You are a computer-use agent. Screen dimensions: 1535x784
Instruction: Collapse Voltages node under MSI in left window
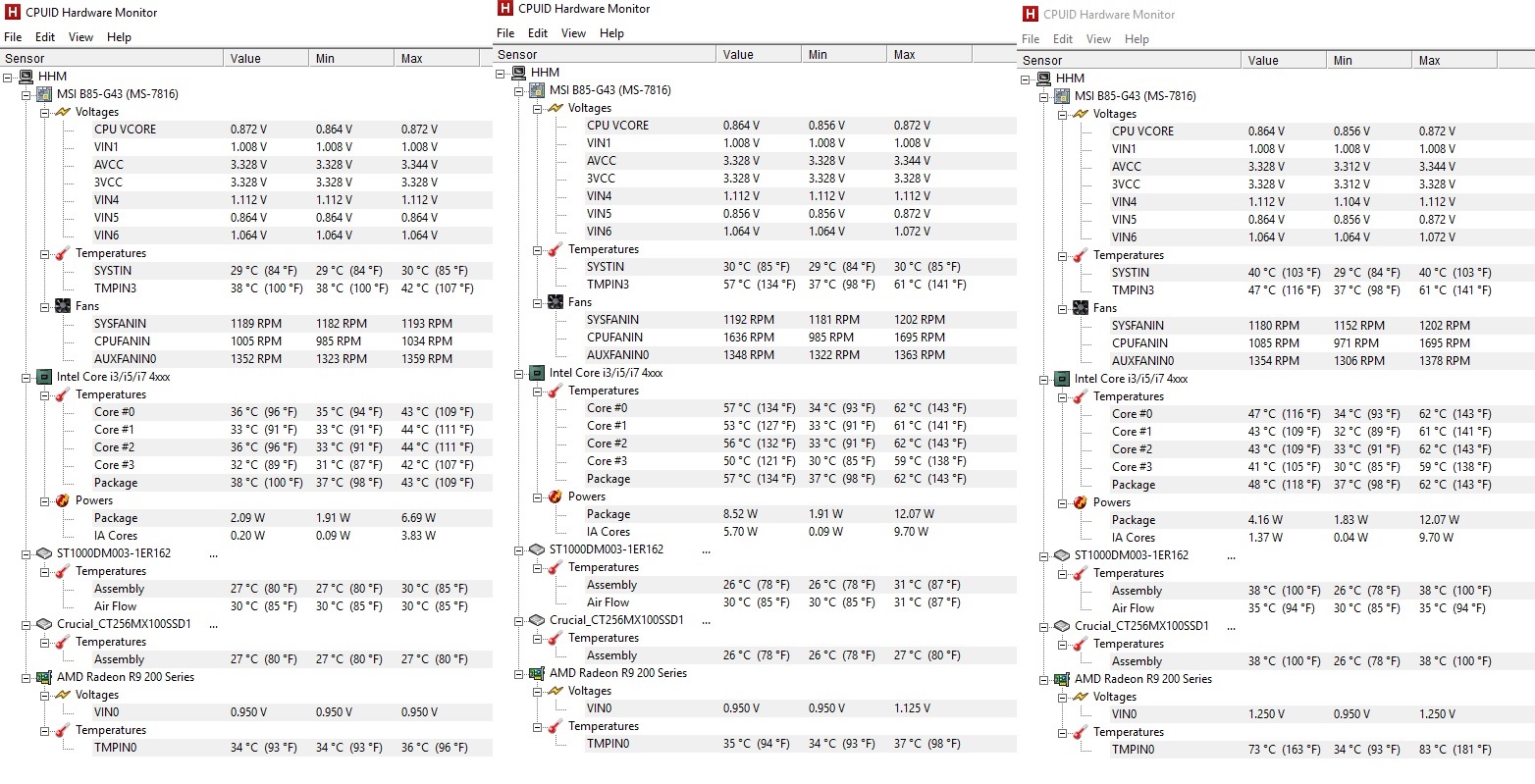(x=45, y=112)
